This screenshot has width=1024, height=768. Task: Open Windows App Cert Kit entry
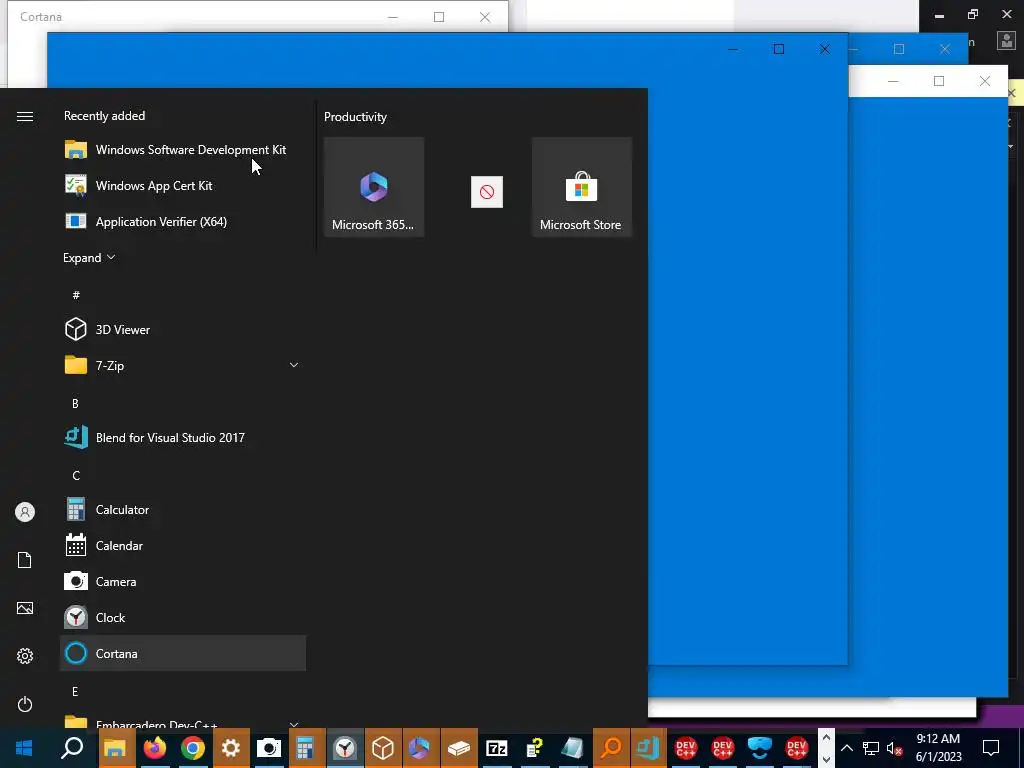pyautogui.click(x=183, y=185)
